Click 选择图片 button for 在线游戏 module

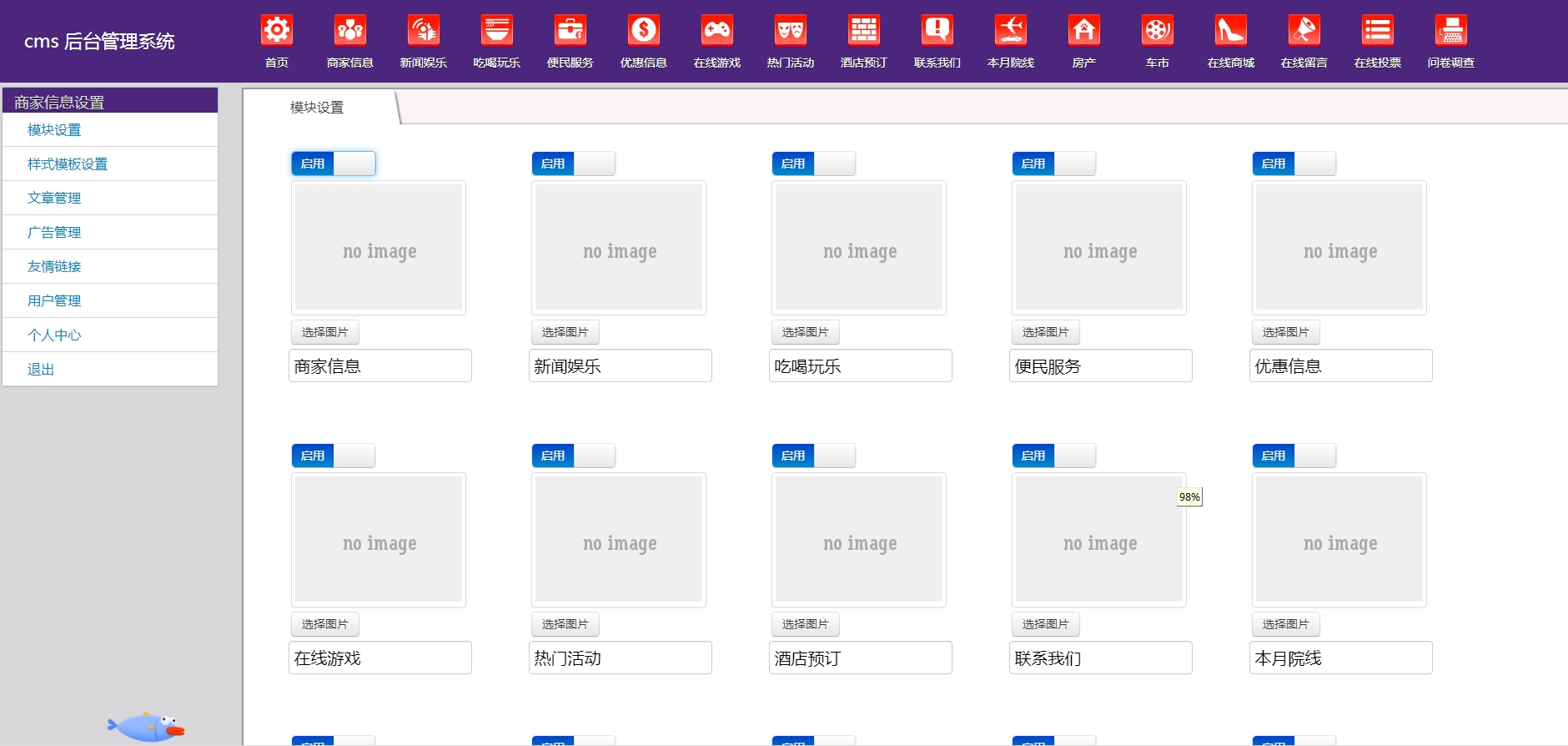[x=325, y=624]
